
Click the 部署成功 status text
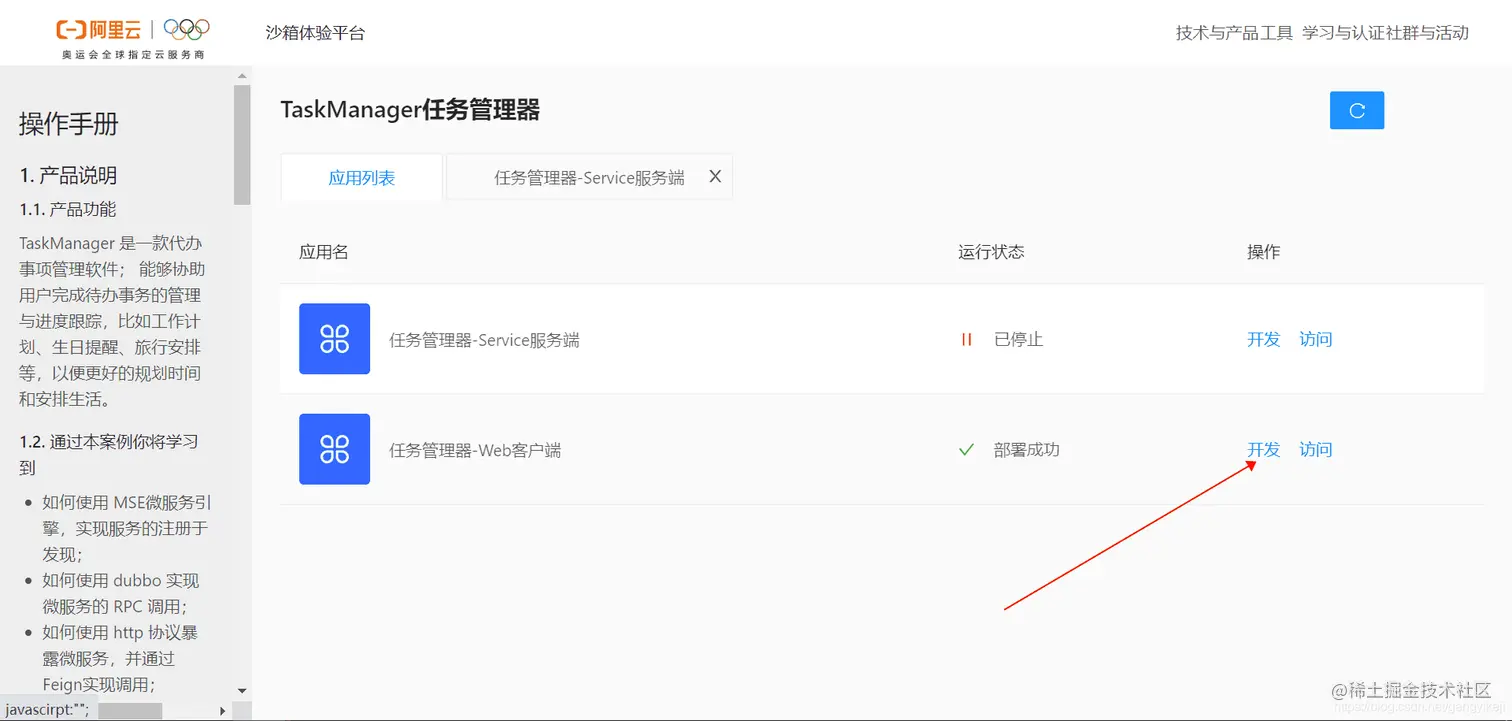tap(1026, 449)
